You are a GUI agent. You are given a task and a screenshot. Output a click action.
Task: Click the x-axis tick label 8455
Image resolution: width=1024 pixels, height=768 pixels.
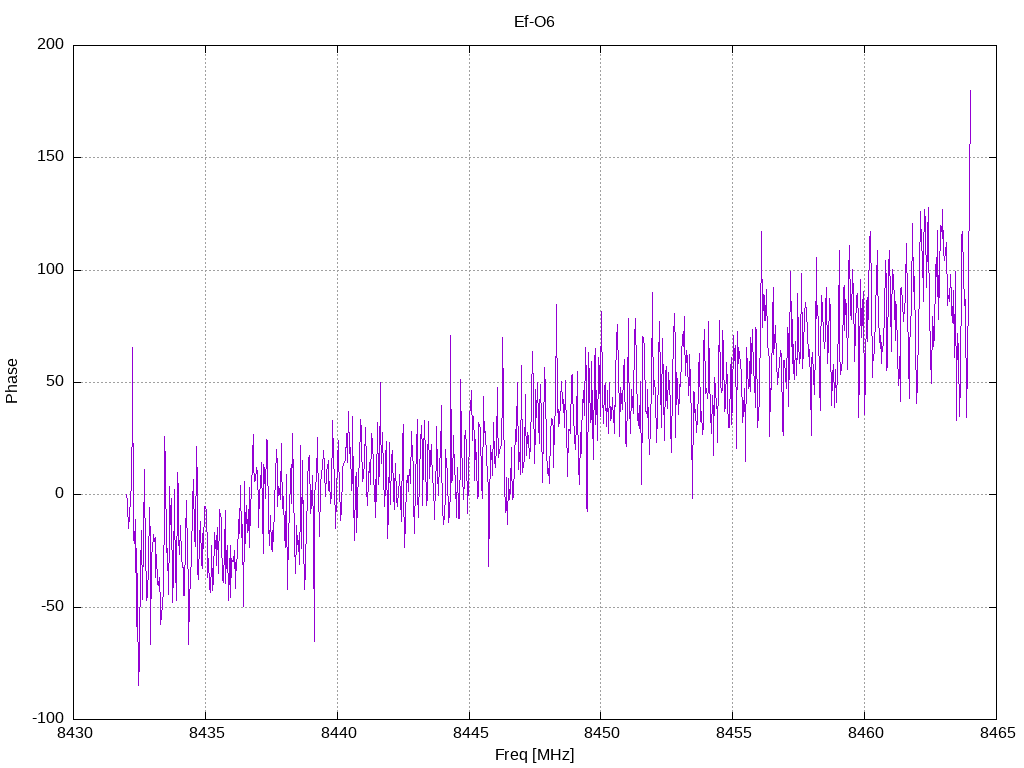733,733
